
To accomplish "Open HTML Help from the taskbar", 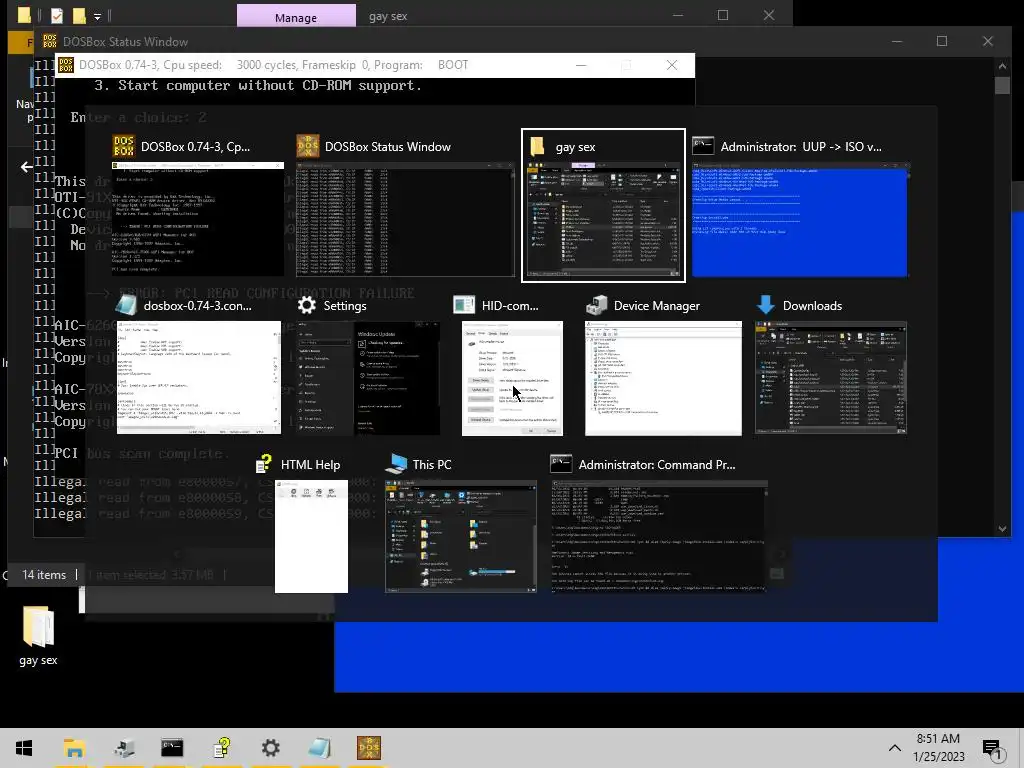I will pyautogui.click(x=222, y=748).
